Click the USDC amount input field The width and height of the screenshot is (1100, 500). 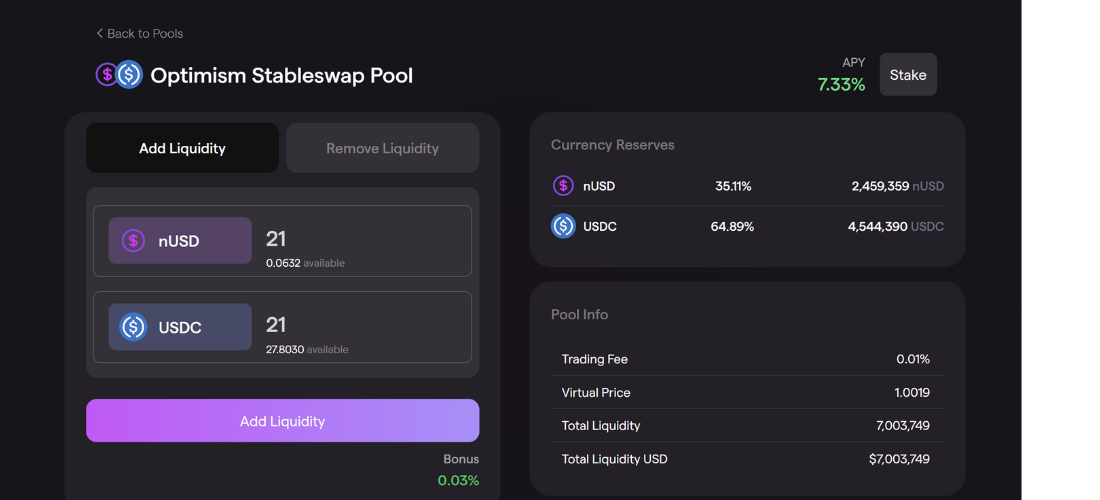tap(360, 325)
